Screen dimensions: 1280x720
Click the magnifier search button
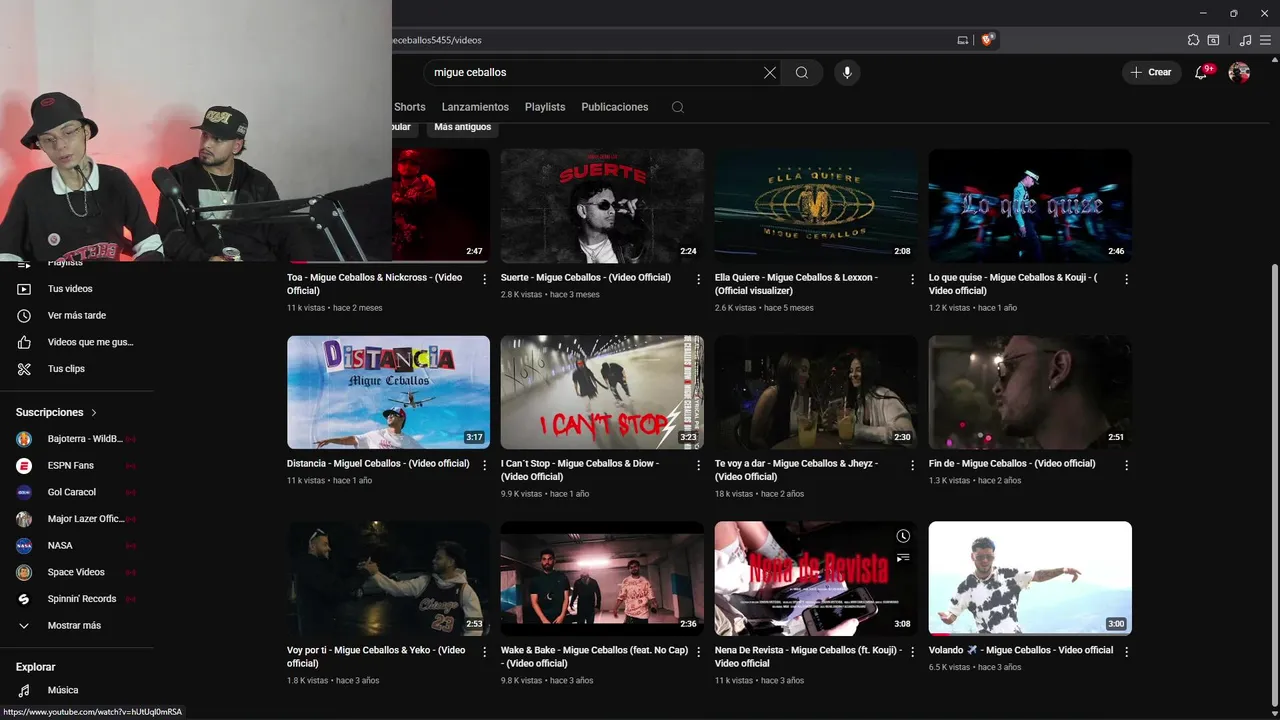pyautogui.click(x=802, y=72)
